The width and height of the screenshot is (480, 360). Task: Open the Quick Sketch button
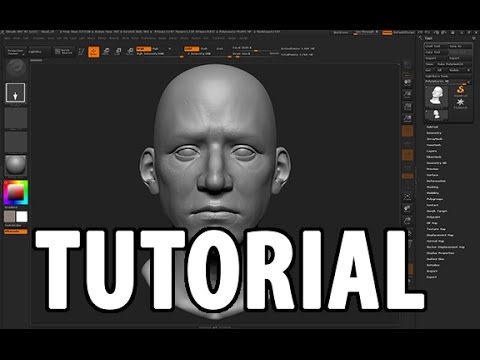pyautogui.click(x=63, y=52)
